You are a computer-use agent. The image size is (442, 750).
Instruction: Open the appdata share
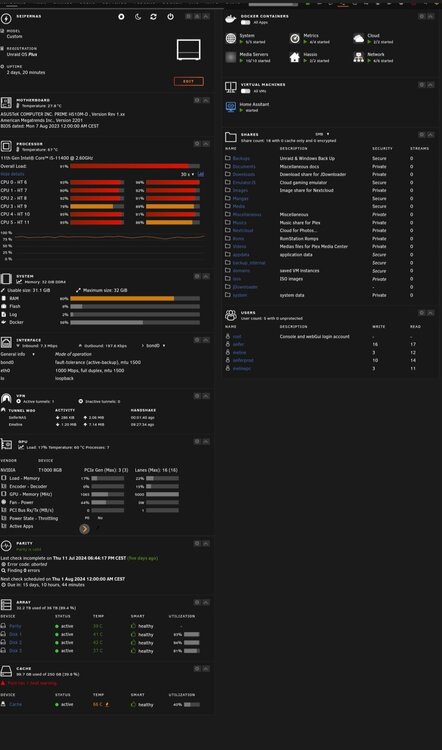241,254
